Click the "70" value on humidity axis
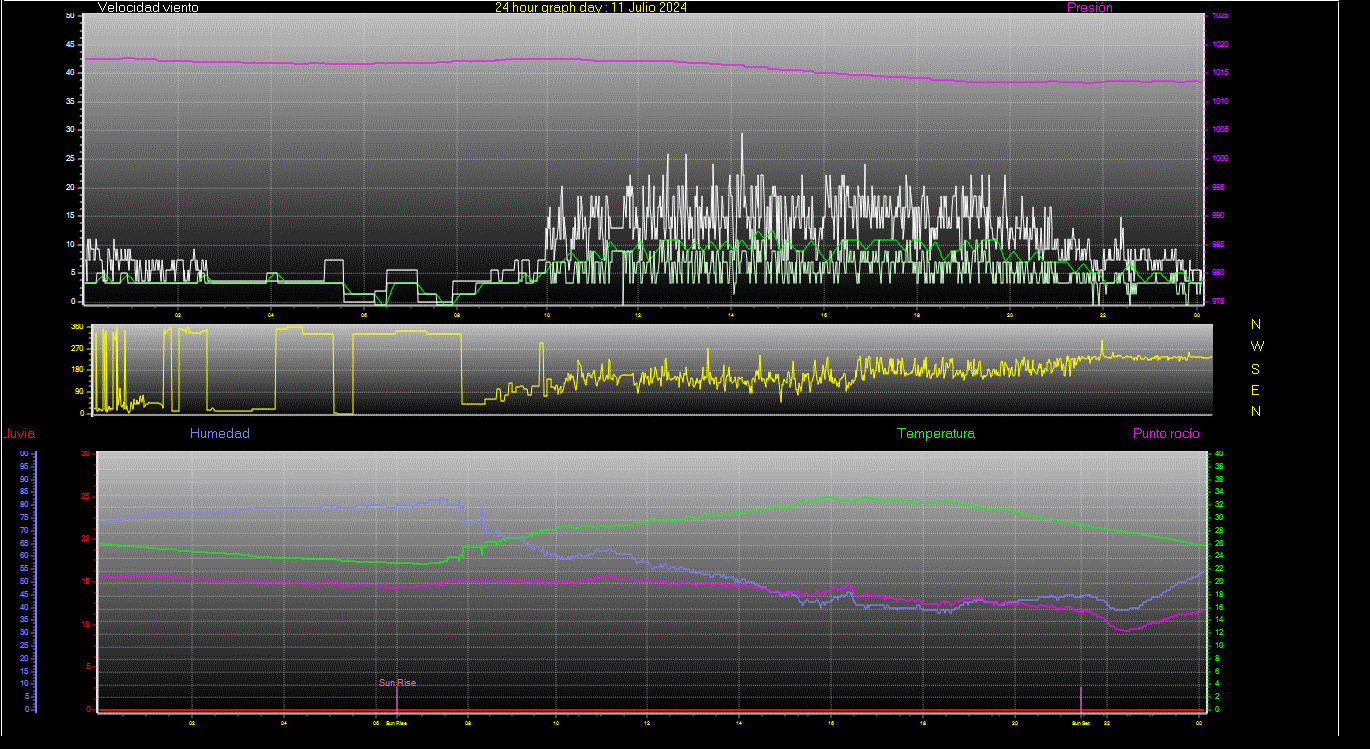This screenshot has height=749, width=1370. tap(24, 530)
